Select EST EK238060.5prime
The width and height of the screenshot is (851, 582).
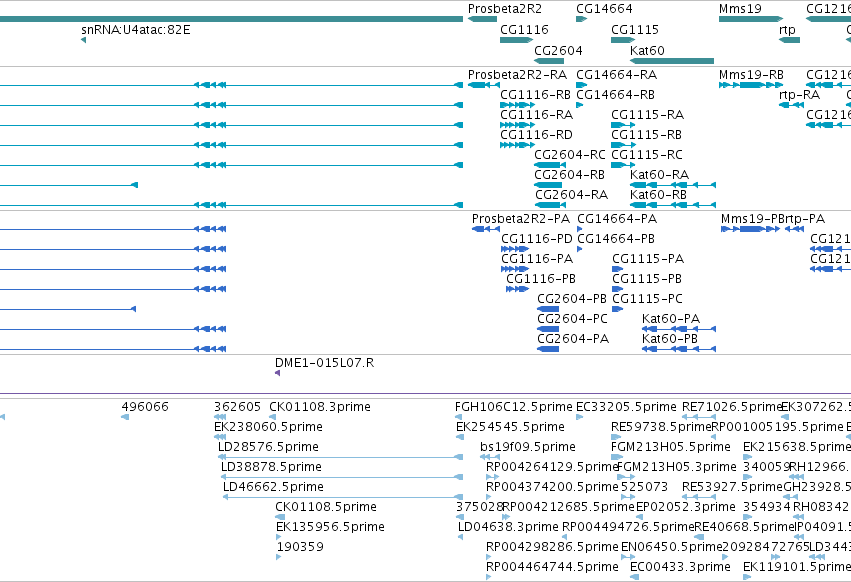pyautogui.click(x=269, y=427)
